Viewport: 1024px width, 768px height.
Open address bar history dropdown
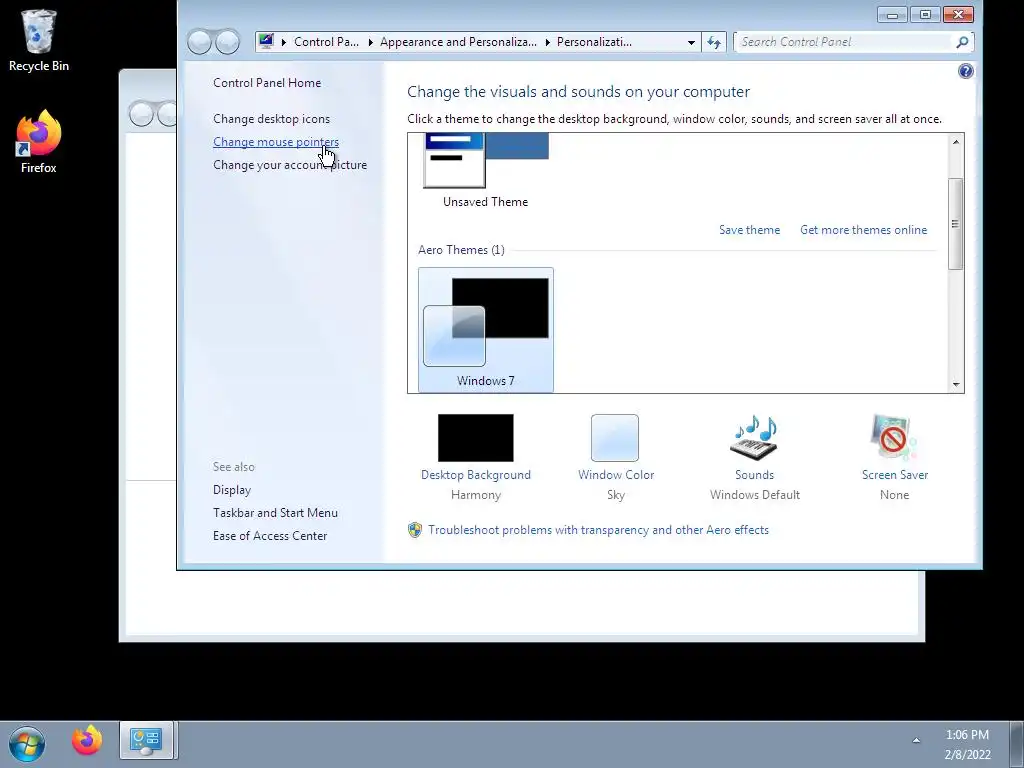click(x=691, y=42)
